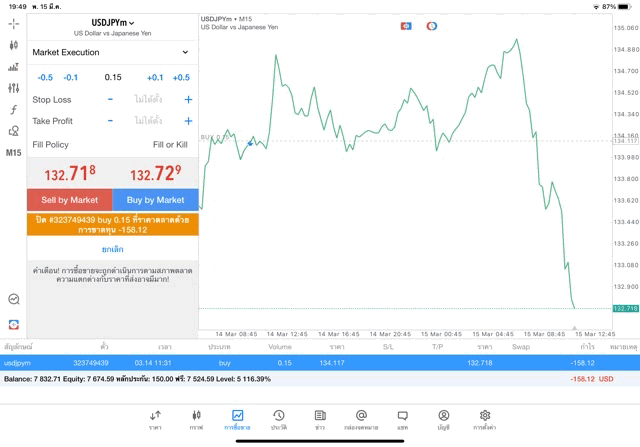The image size is (640, 447).
Task: Decrease Take Profit with minus
Action: pyautogui.click(x=110, y=121)
